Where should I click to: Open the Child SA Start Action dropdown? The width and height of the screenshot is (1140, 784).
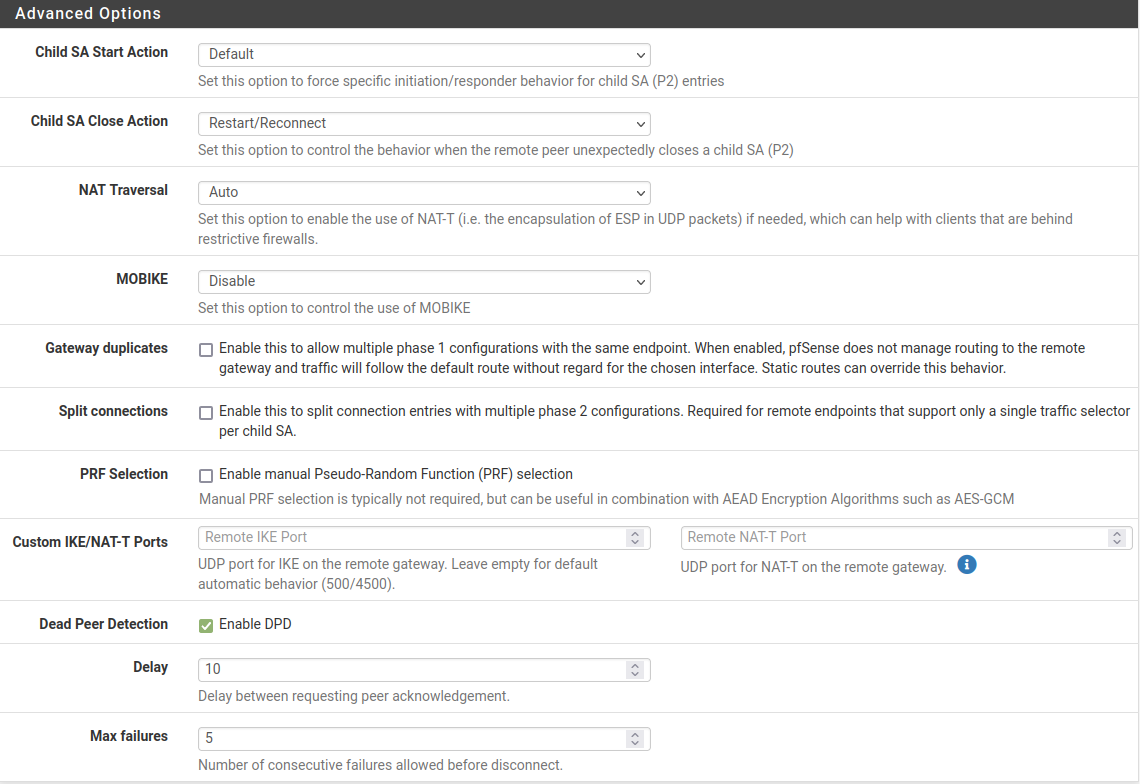point(424,54)
